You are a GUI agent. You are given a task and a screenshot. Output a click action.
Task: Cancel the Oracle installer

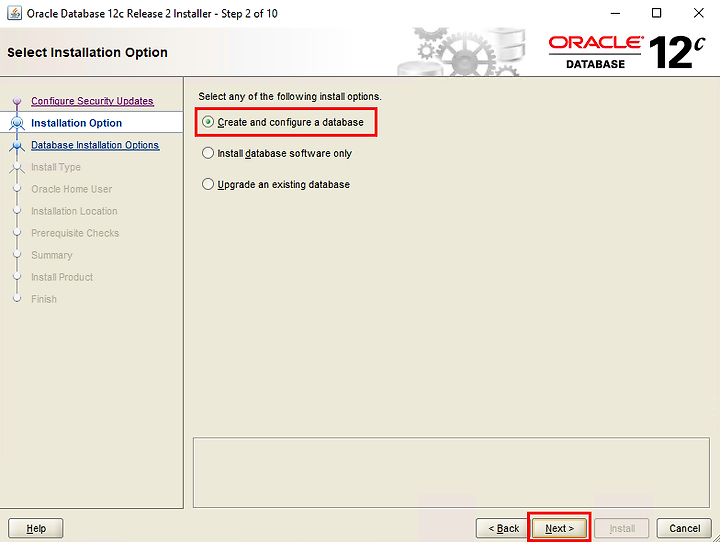[x=684, y=528]
